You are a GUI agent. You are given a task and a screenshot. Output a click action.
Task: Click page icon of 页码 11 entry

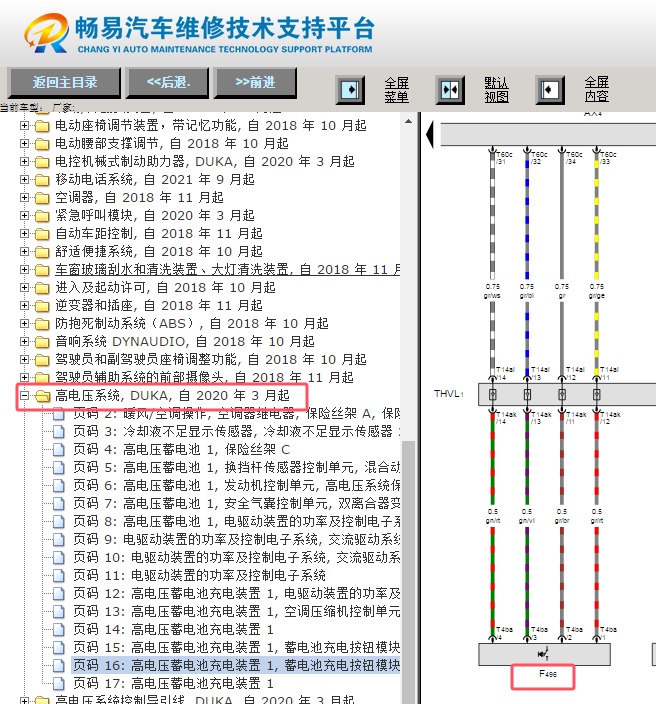(58, 576)
